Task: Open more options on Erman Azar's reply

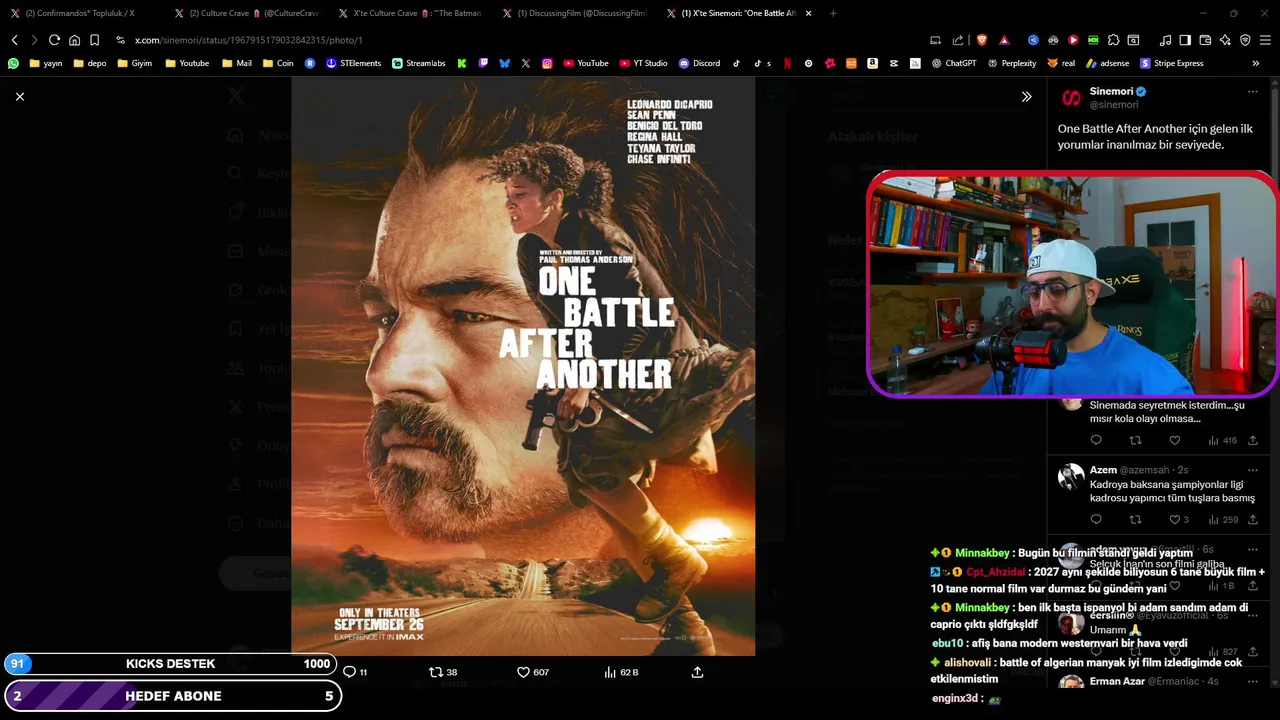Action: click(1252, 681)
